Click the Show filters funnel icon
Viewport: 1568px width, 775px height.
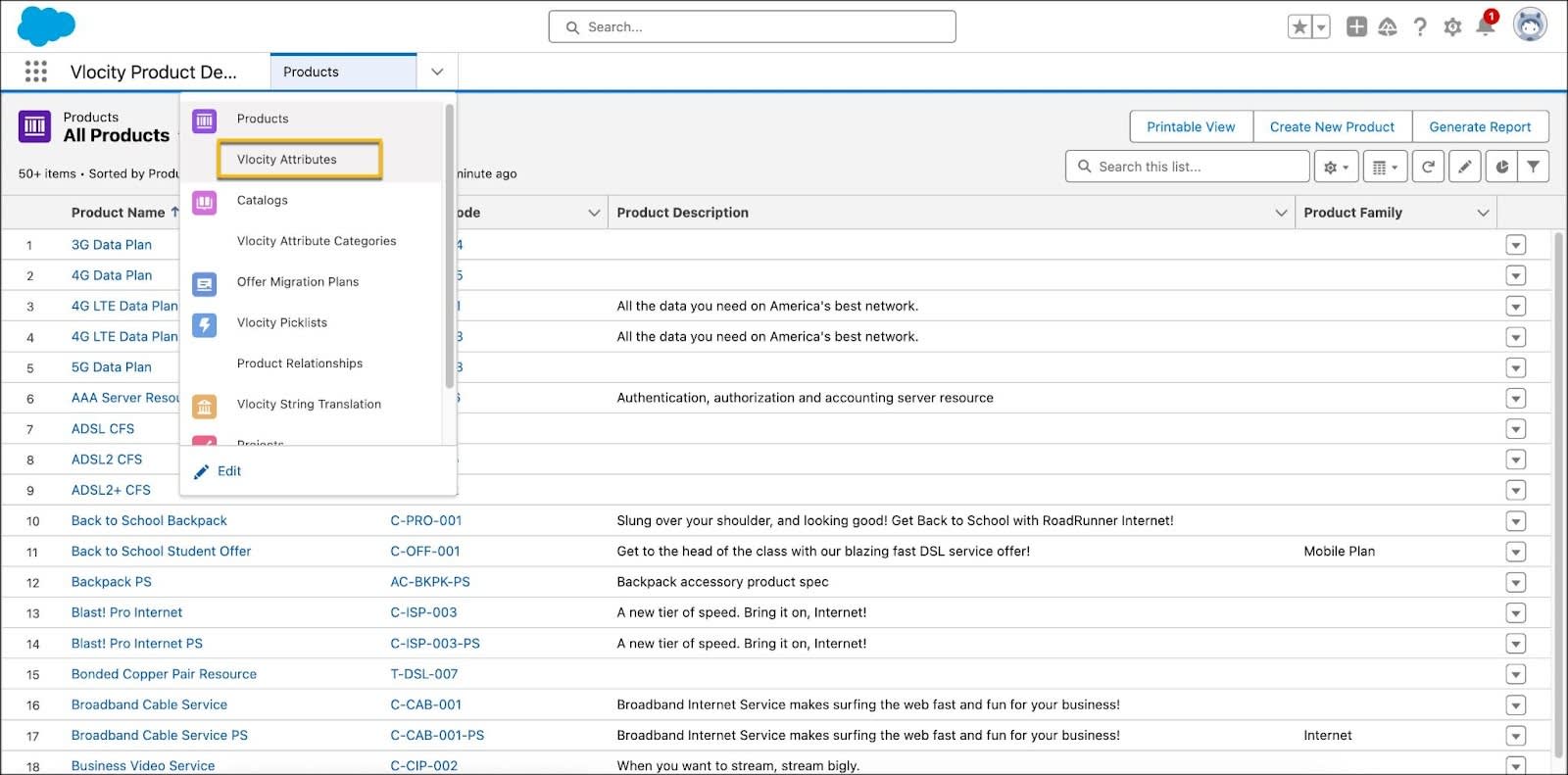point(1534,167)
